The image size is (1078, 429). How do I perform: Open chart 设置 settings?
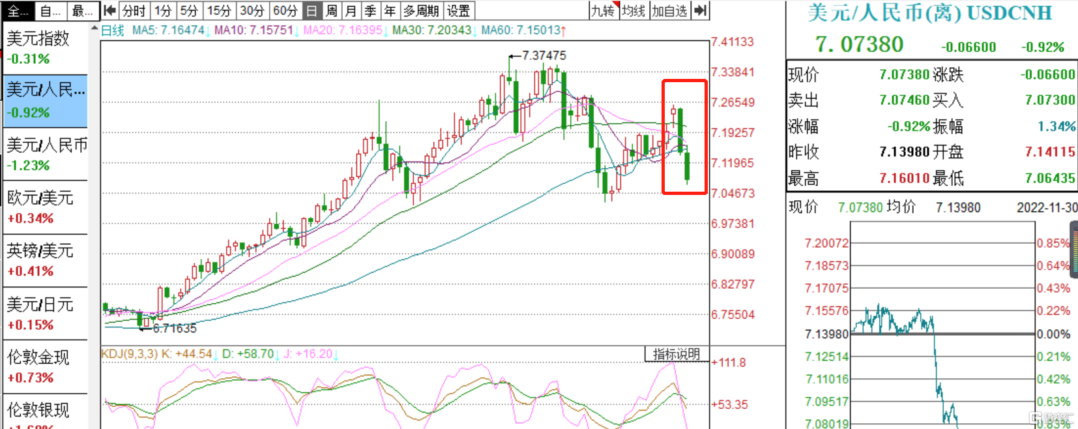click(x=459, y=10)
